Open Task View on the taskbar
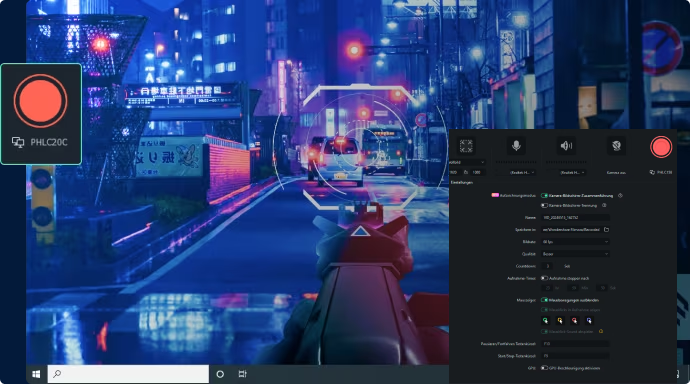Image resolution: width=690 pixels, height=384 pixels. (242, 374)
